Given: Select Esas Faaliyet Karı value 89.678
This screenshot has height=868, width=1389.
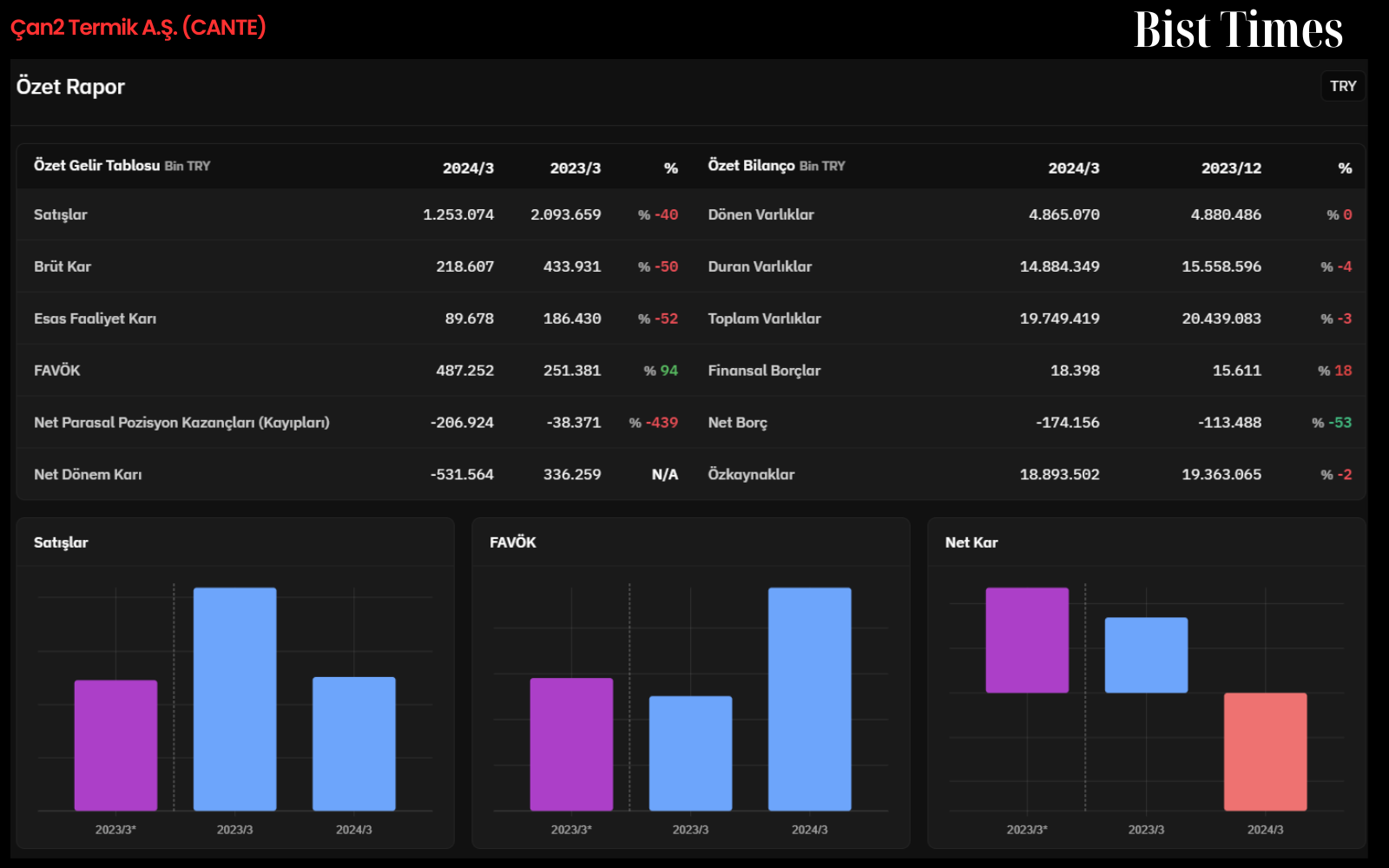Looking at the screenshot, I should (x=470, y=319).
